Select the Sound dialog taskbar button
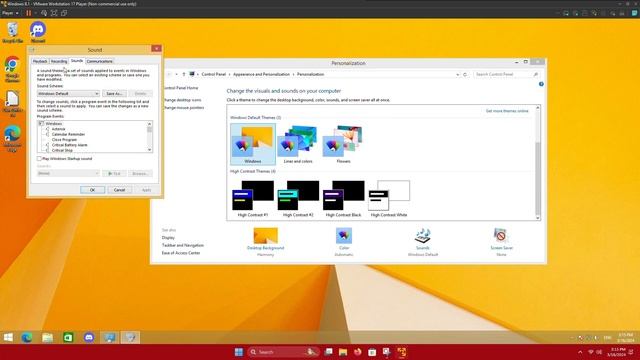The height and width of the screenshot is (360, 640). tap(130, 337)
